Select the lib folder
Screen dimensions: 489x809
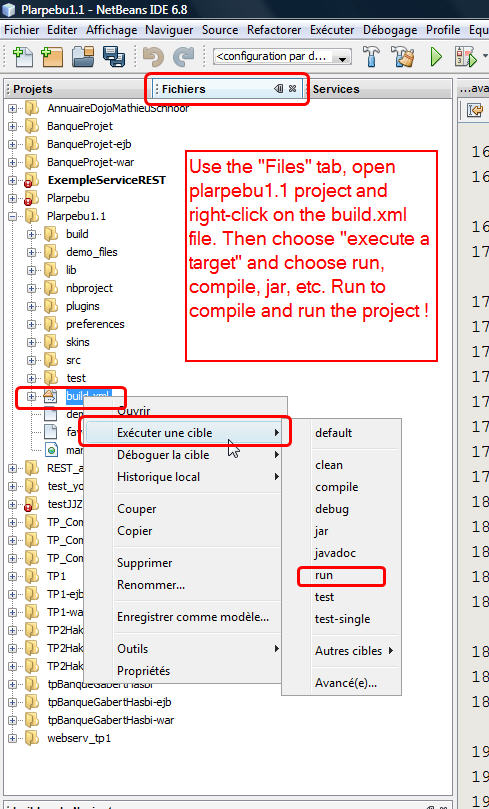71,270
